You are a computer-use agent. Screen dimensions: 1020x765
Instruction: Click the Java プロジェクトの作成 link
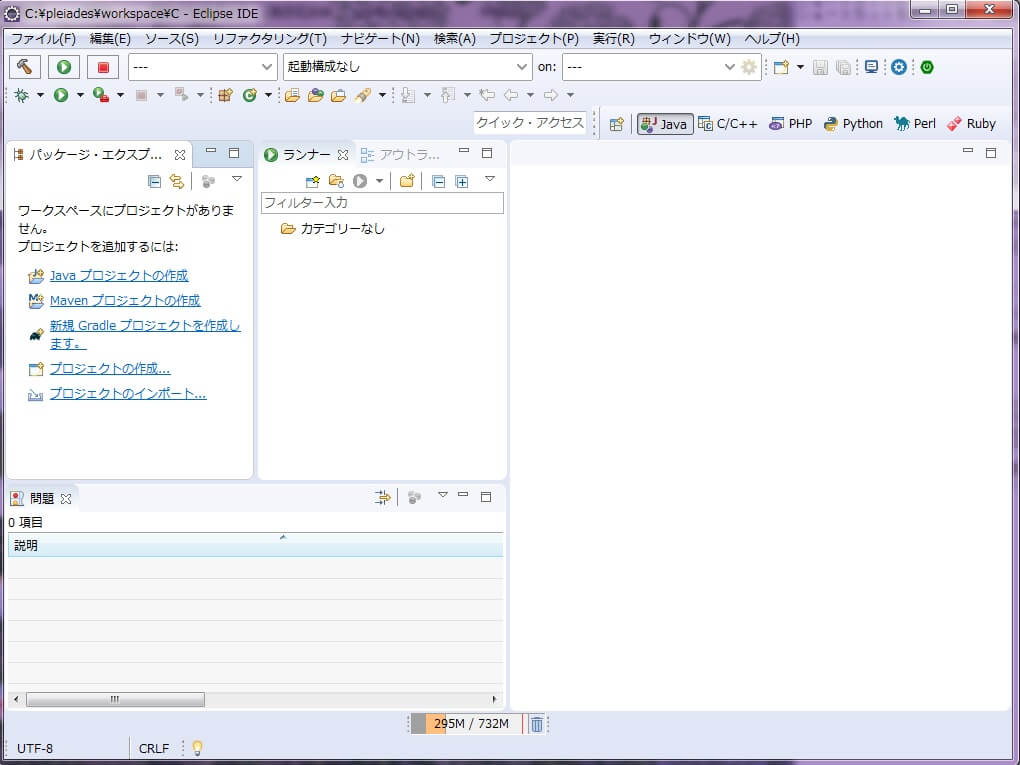[119, 276]
